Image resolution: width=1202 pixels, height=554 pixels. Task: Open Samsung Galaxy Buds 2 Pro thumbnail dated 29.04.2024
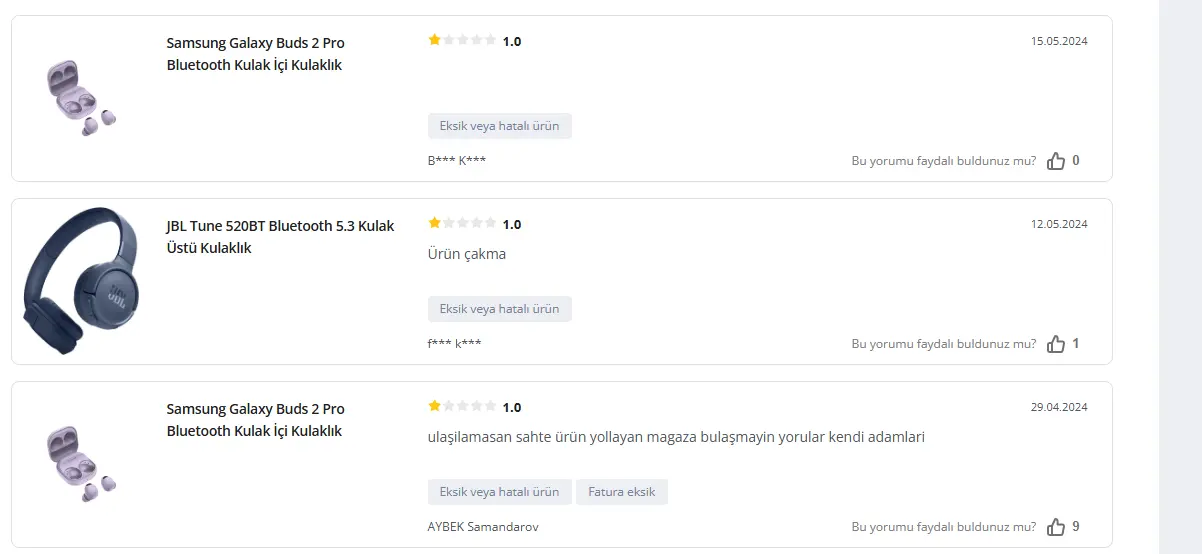pyautogui.click(x=80, y=464)
